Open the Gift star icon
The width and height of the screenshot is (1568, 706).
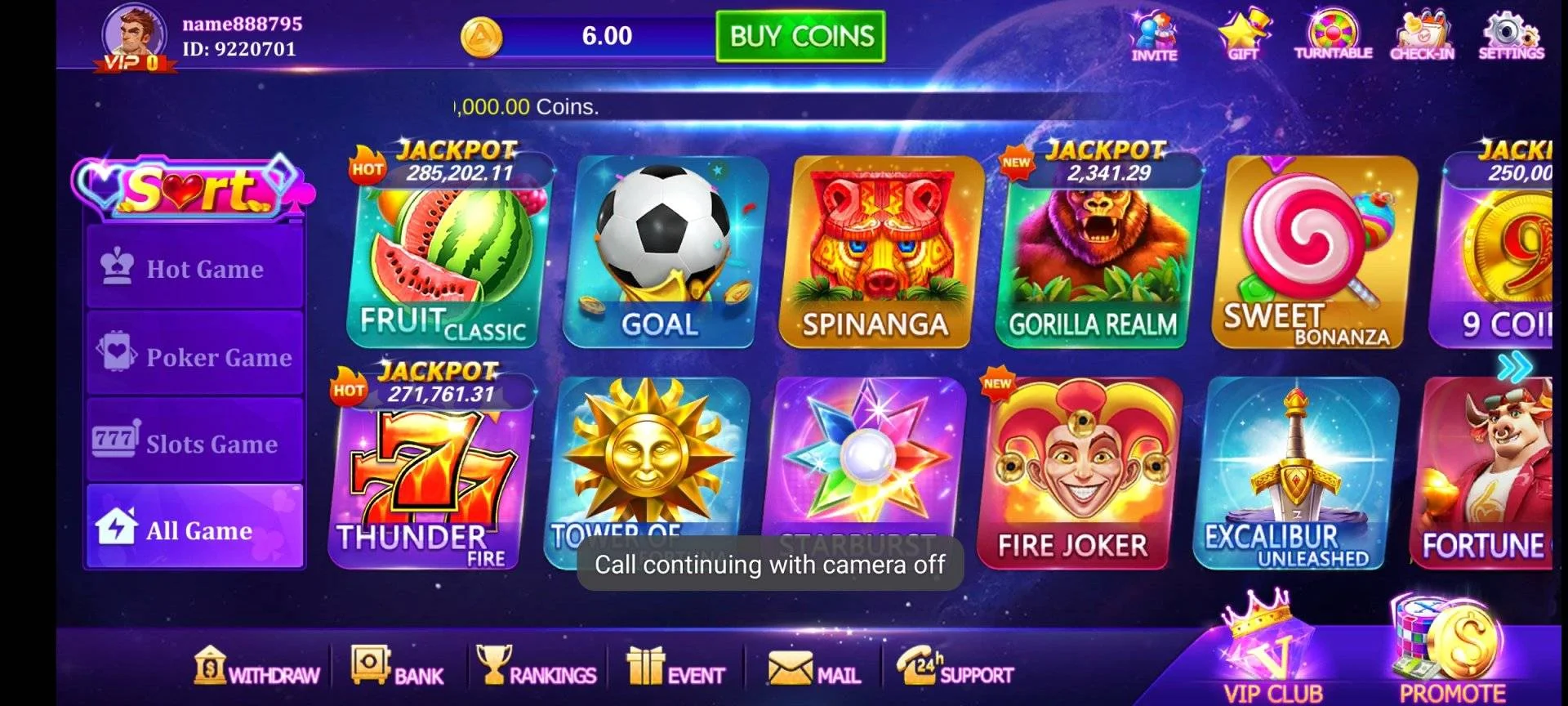pyautogui.click(x=1244, y=35)
